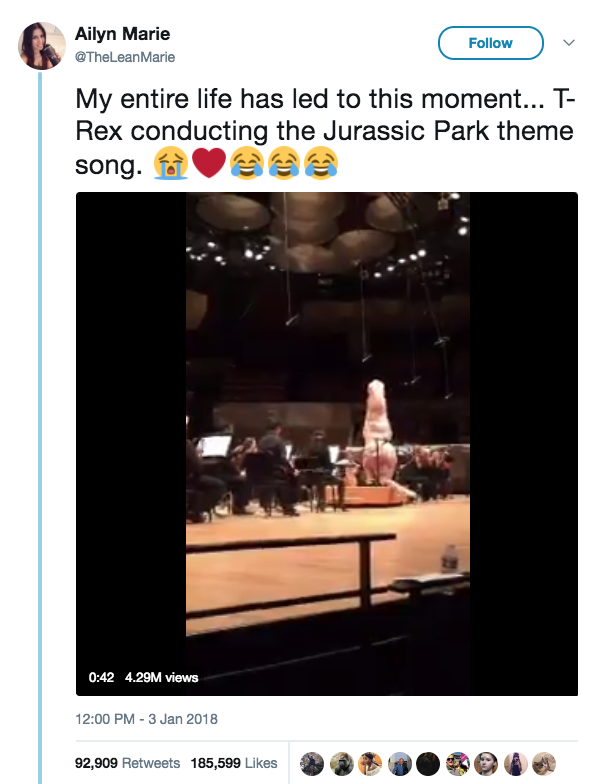Open the @TheLeanMarie handle link
Image resolution: width=606 pixels, height=784 pixels.
pyautogui.click(x=125, y=57)
